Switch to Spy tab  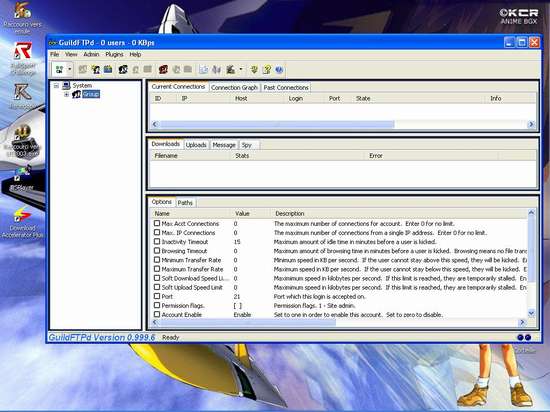click(247, 145)
